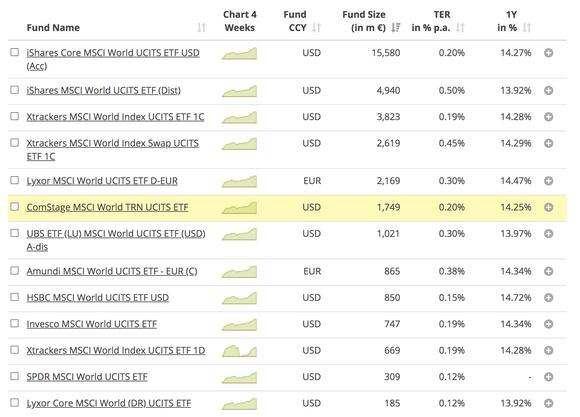Check HSBC MSCI World checkbox
580x417 pixels.
coord(14,297)
